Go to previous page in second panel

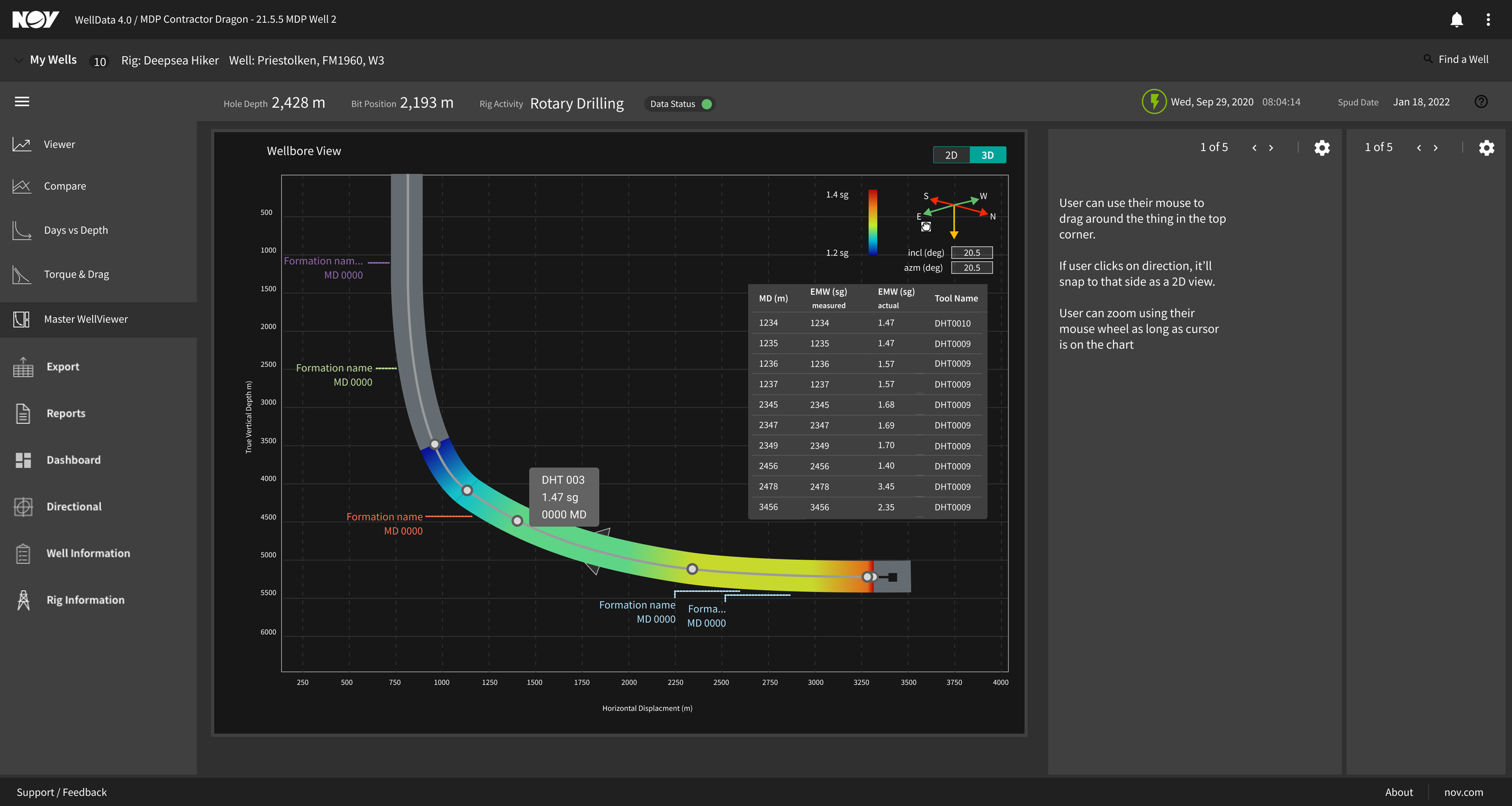tap(1418, 148)
